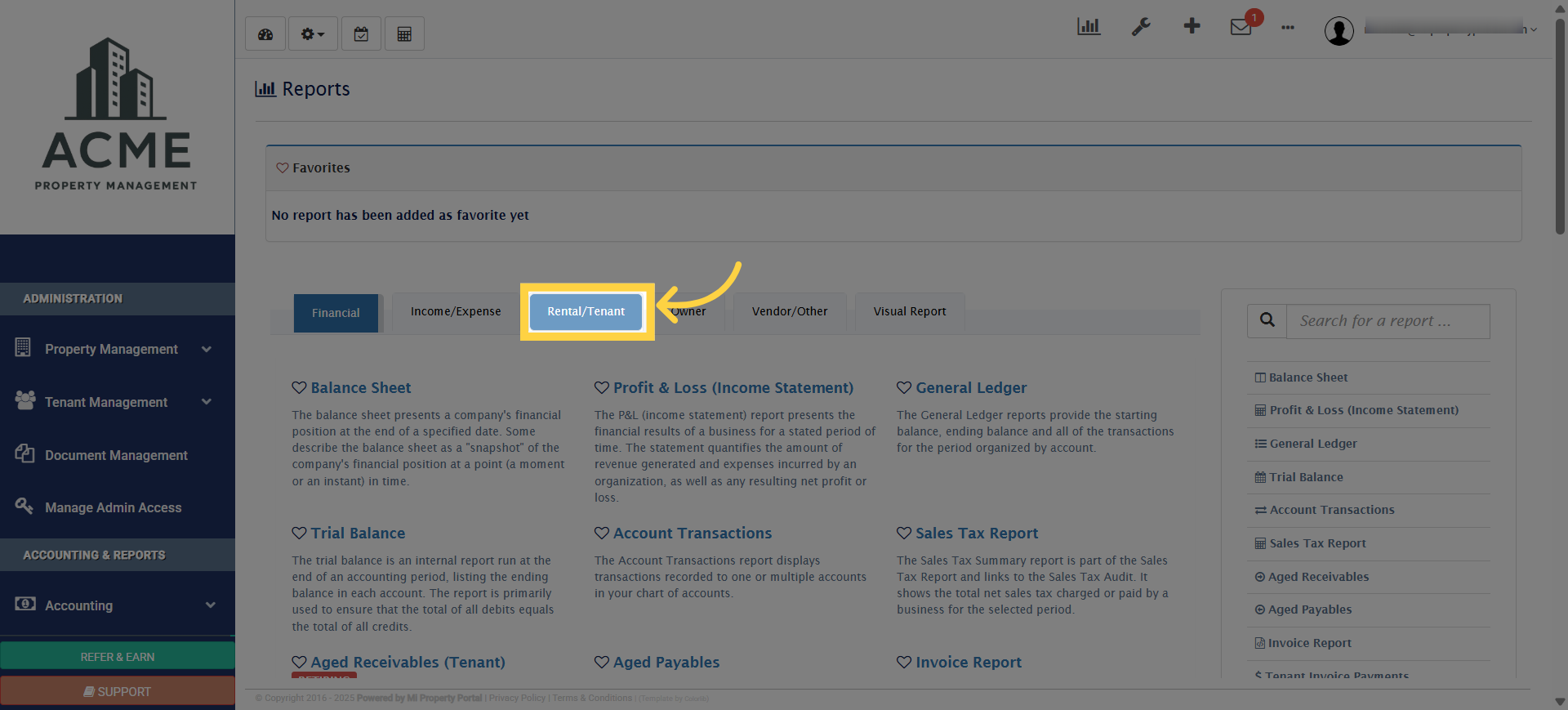Expand the user account dropdown arrow
1568x710 pixels.
coord(1534,30)
